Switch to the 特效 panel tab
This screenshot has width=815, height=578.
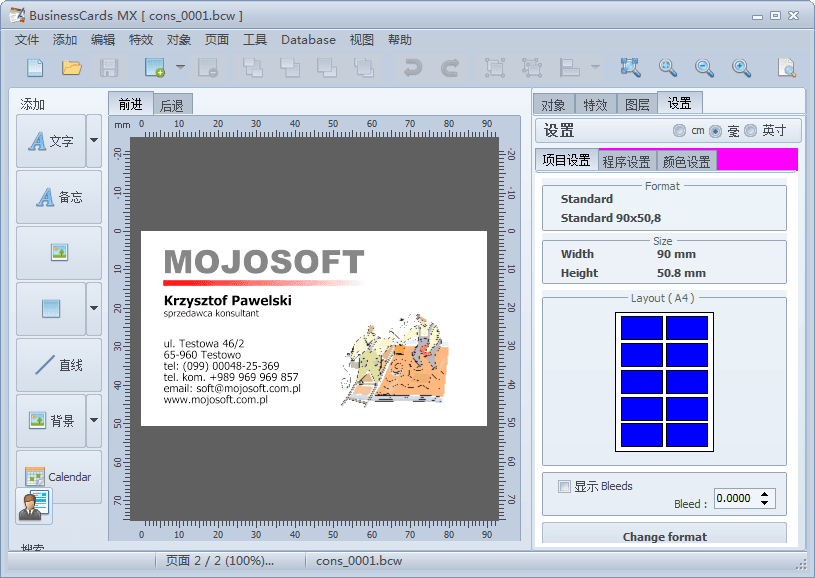[x=596, y=105]
